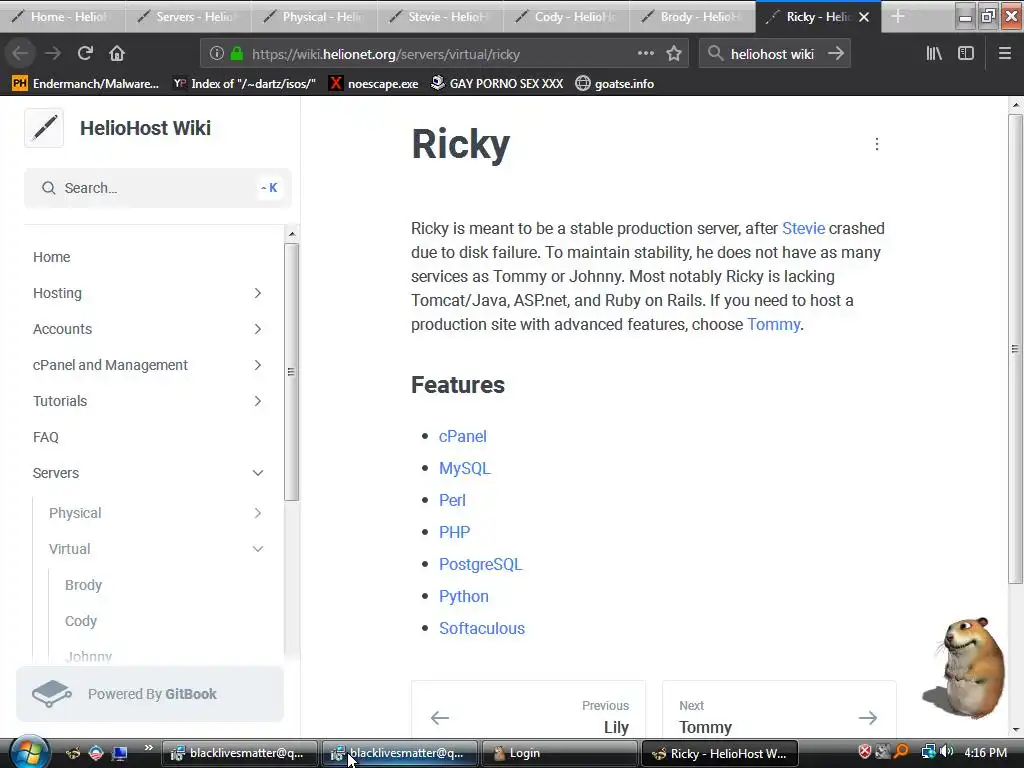Click the wiki Search field

pyautogui.click(x=157, y=188)
